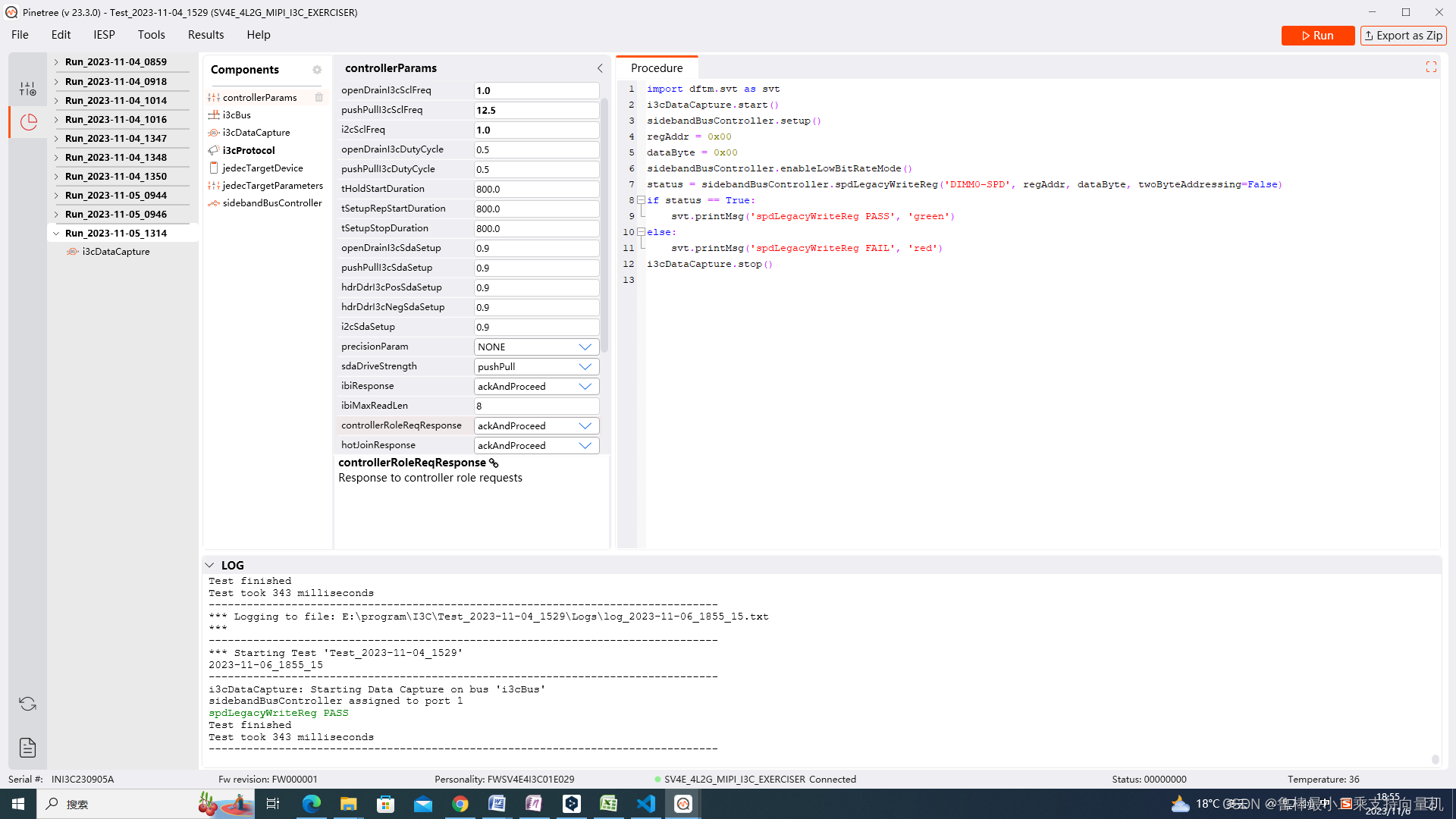1456x819 pixels.
Task: Select the jedecTargetParameters component
Action: click(x=272, y=185)
